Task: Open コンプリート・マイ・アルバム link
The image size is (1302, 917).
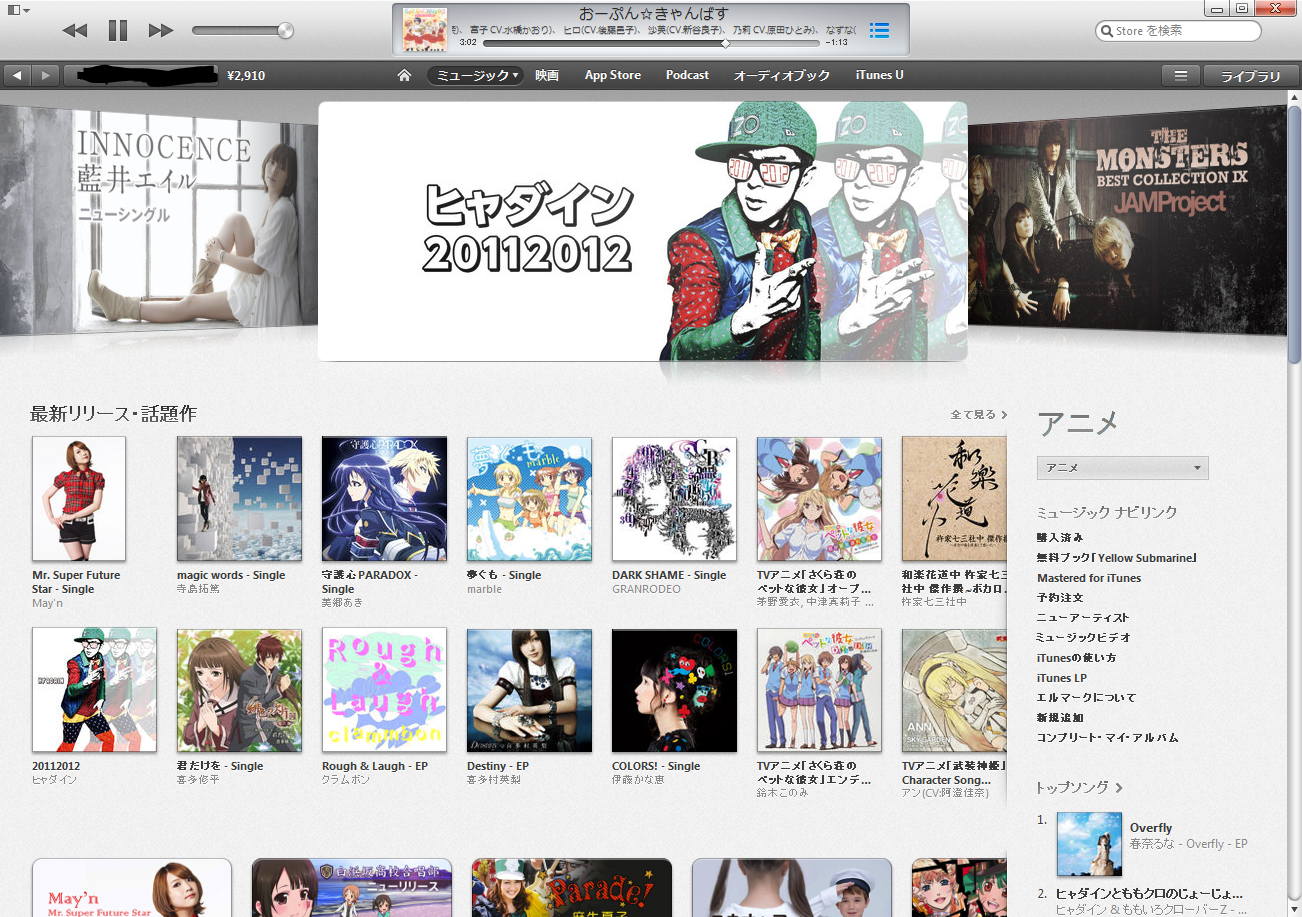Action: click(1108, 737)
